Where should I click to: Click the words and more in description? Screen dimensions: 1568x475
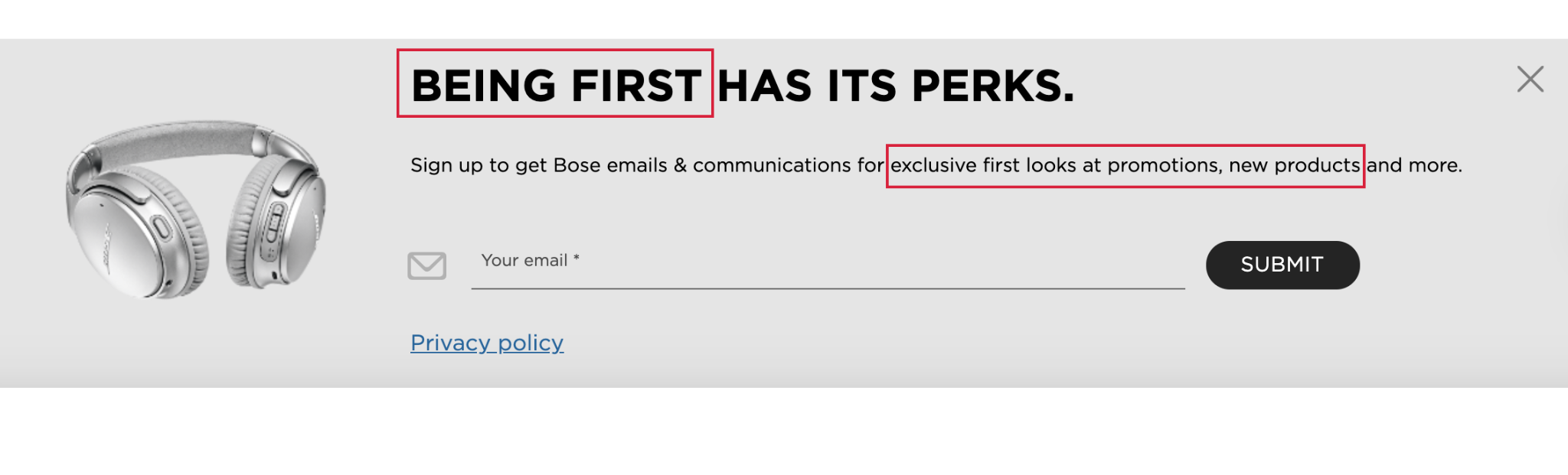1414,166
